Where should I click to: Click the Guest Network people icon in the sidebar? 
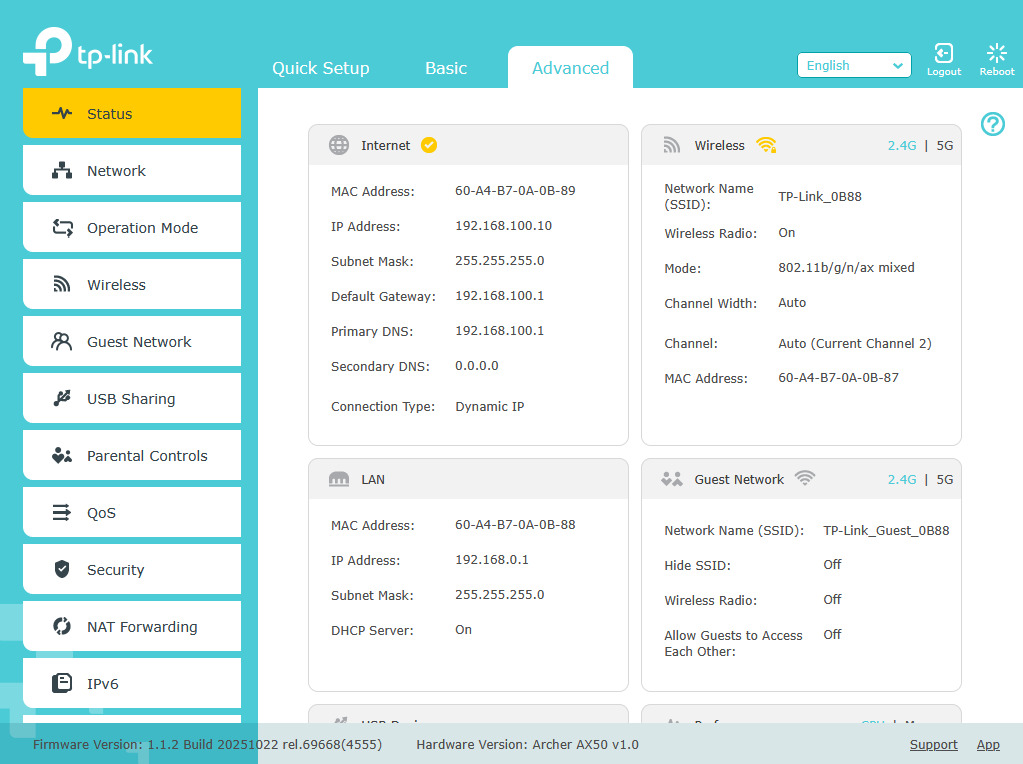click(x=61, y=341)
